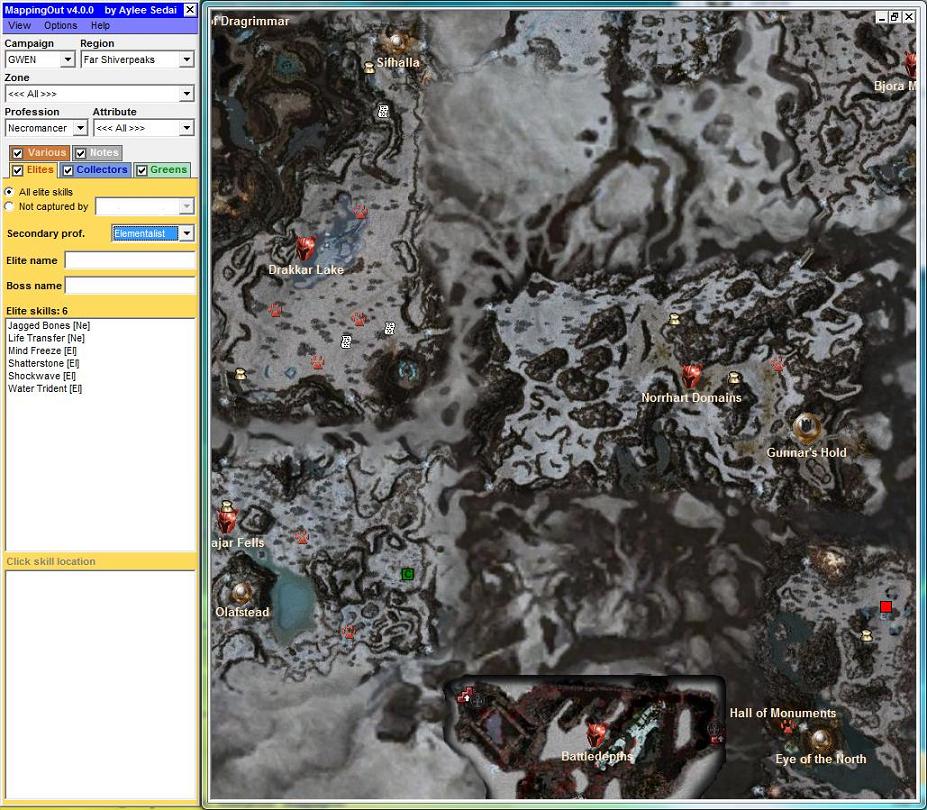Click collector icon right of Norrhart boss mask
This screenshot has height=810, width=927.
(734, 377)
